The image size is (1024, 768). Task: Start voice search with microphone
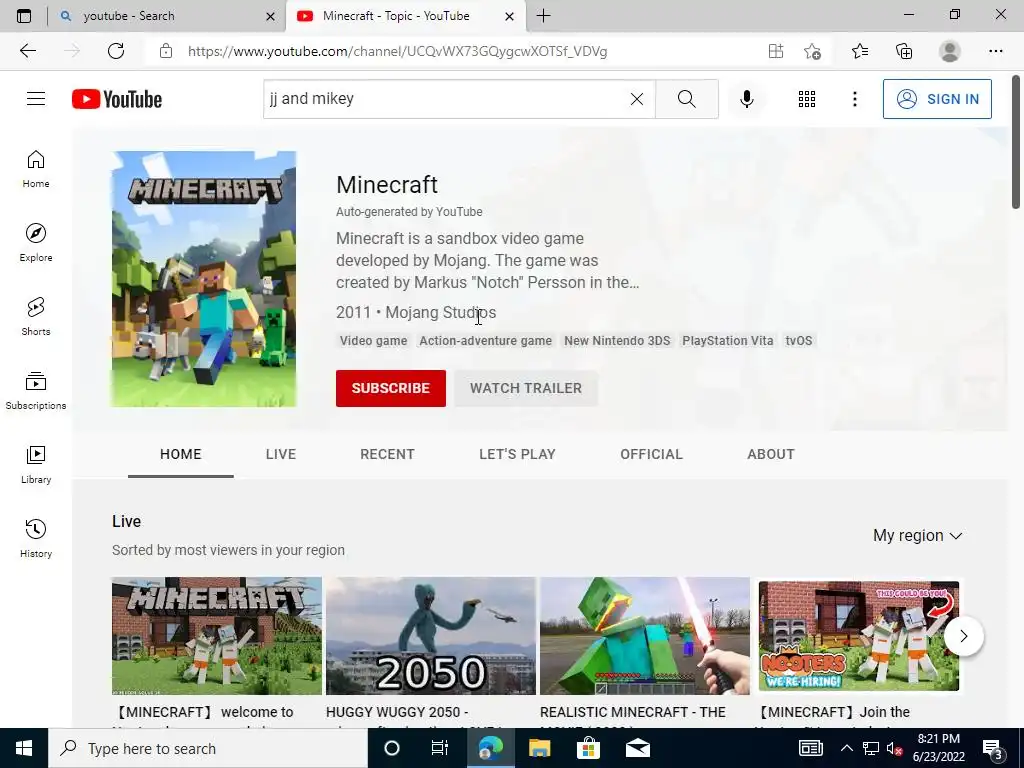point(746,99)
